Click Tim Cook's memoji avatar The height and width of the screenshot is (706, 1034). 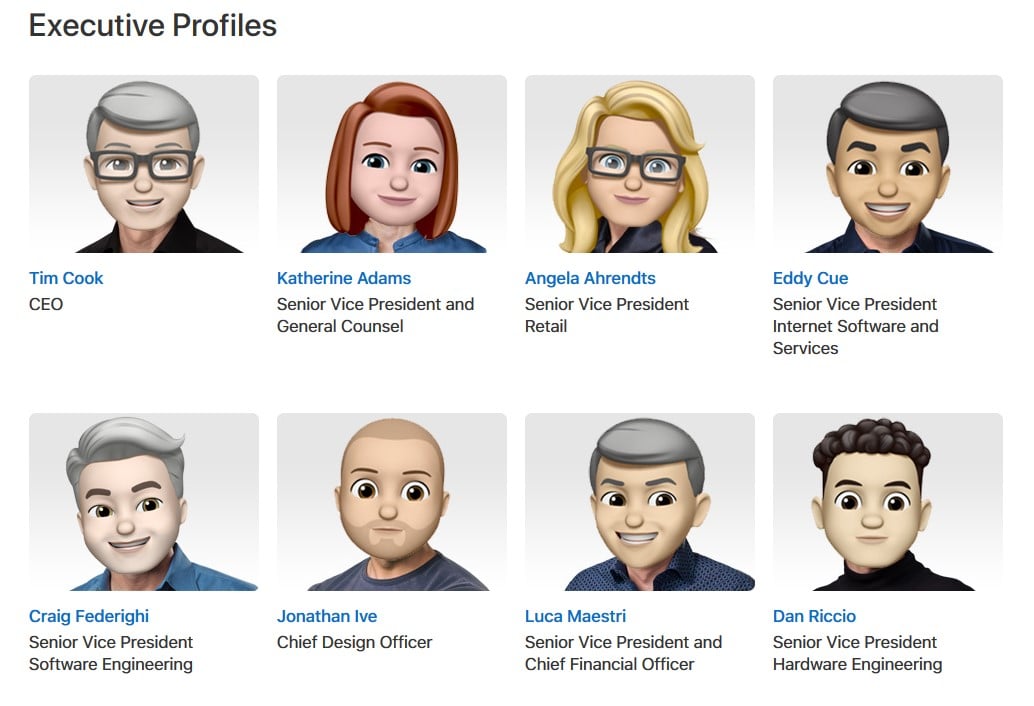coord(144,163)
